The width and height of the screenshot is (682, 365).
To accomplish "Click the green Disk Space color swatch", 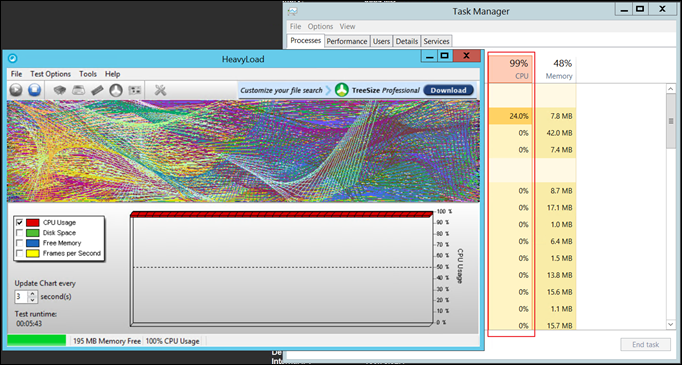I will click(x=33, y=233).
